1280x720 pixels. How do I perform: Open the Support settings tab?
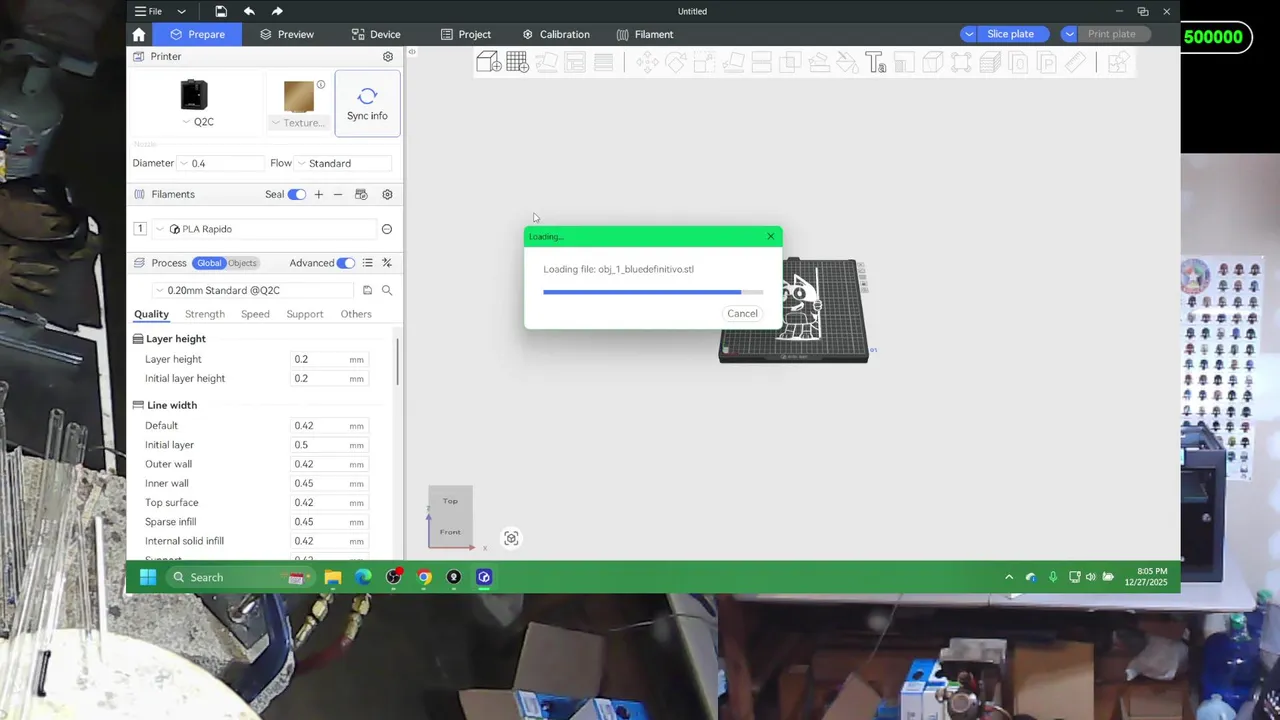coord(305,314)
